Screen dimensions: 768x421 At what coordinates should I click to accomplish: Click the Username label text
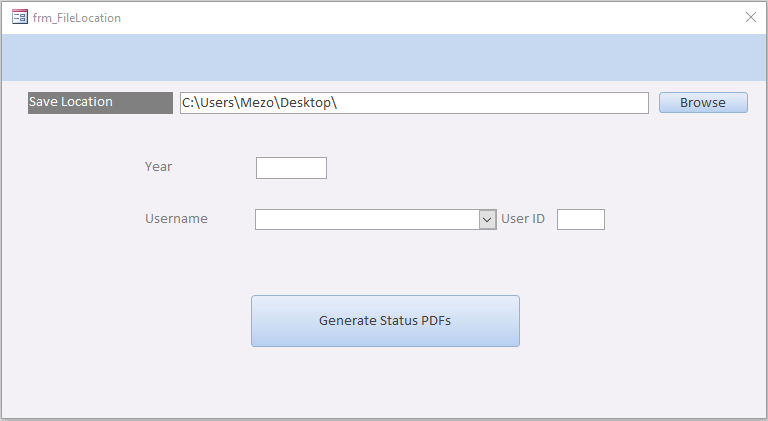coord(176,218)
